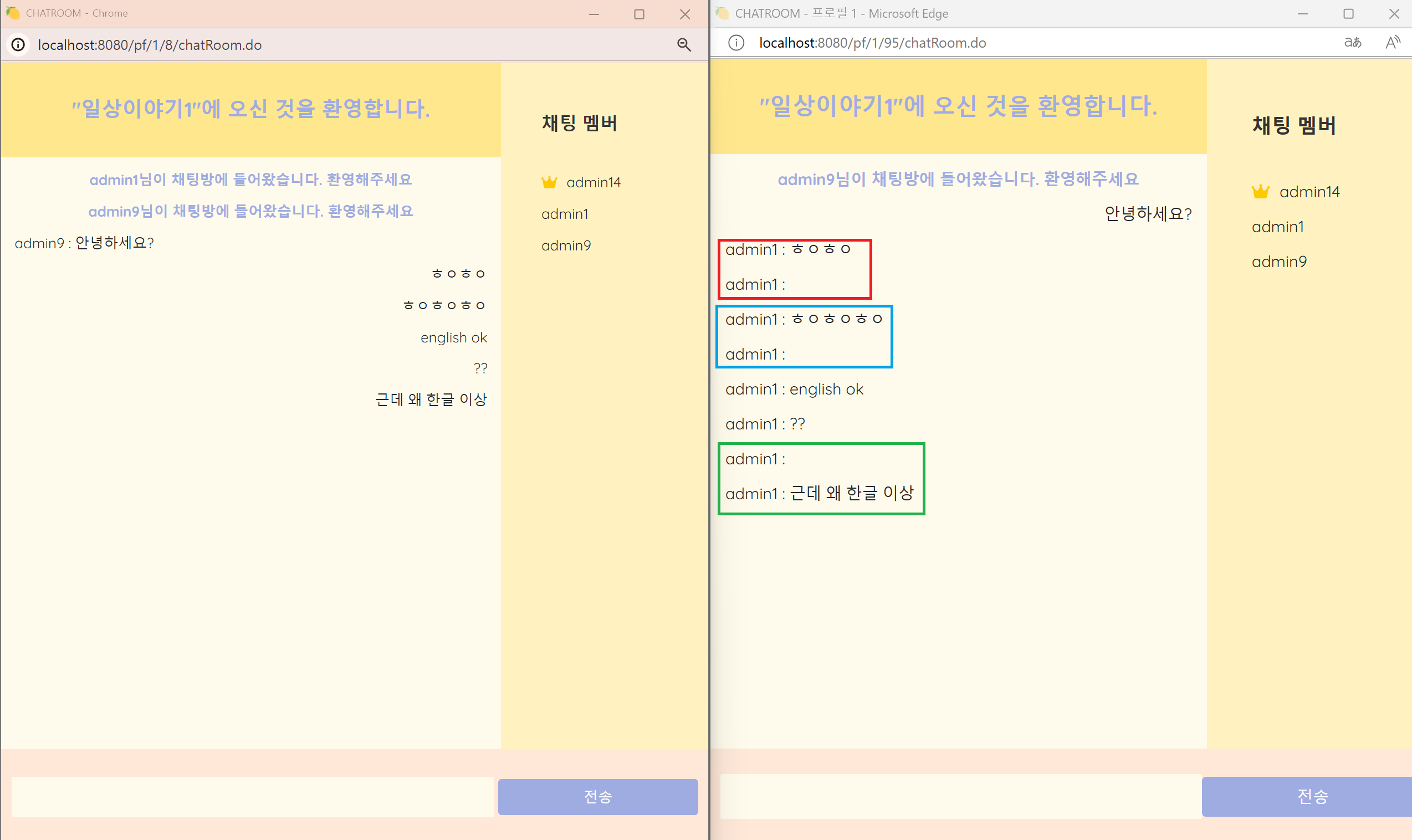This screenshot has width=1412, height=840.
Task: Maximize the Chrome CHATROOM window
Action: (639, 14)
